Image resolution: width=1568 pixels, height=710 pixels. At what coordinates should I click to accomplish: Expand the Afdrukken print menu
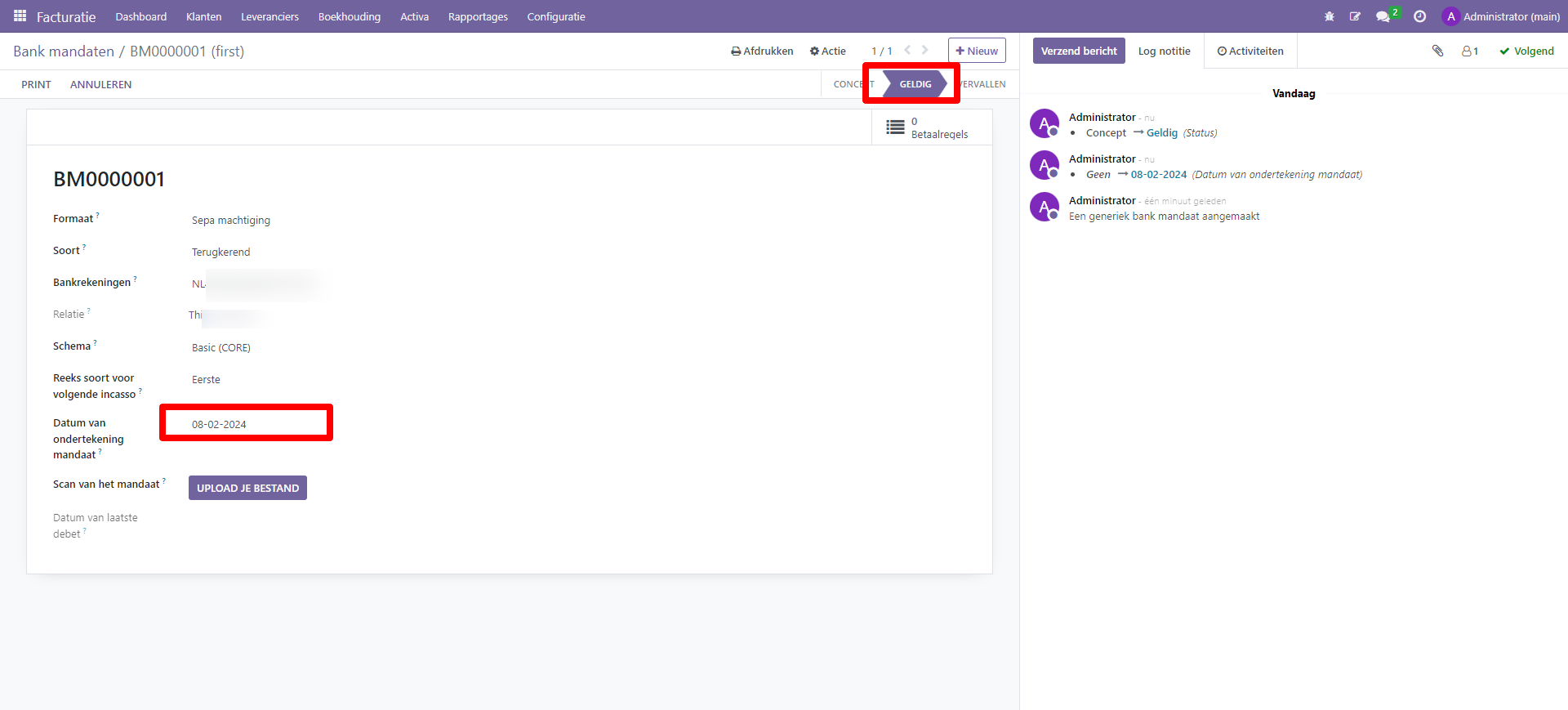pos(762,51)
